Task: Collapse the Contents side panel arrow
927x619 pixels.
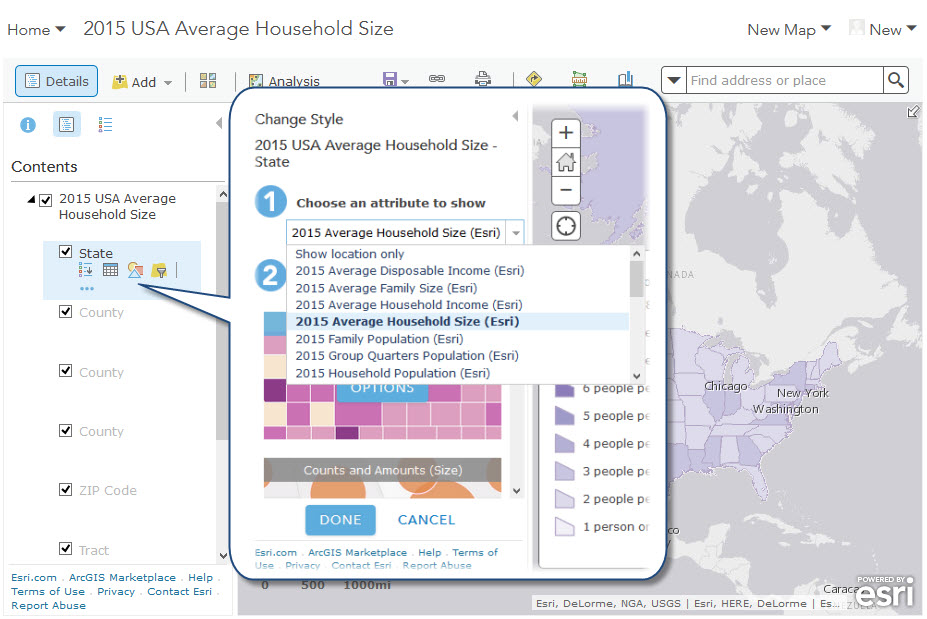Action: point(219,123)
